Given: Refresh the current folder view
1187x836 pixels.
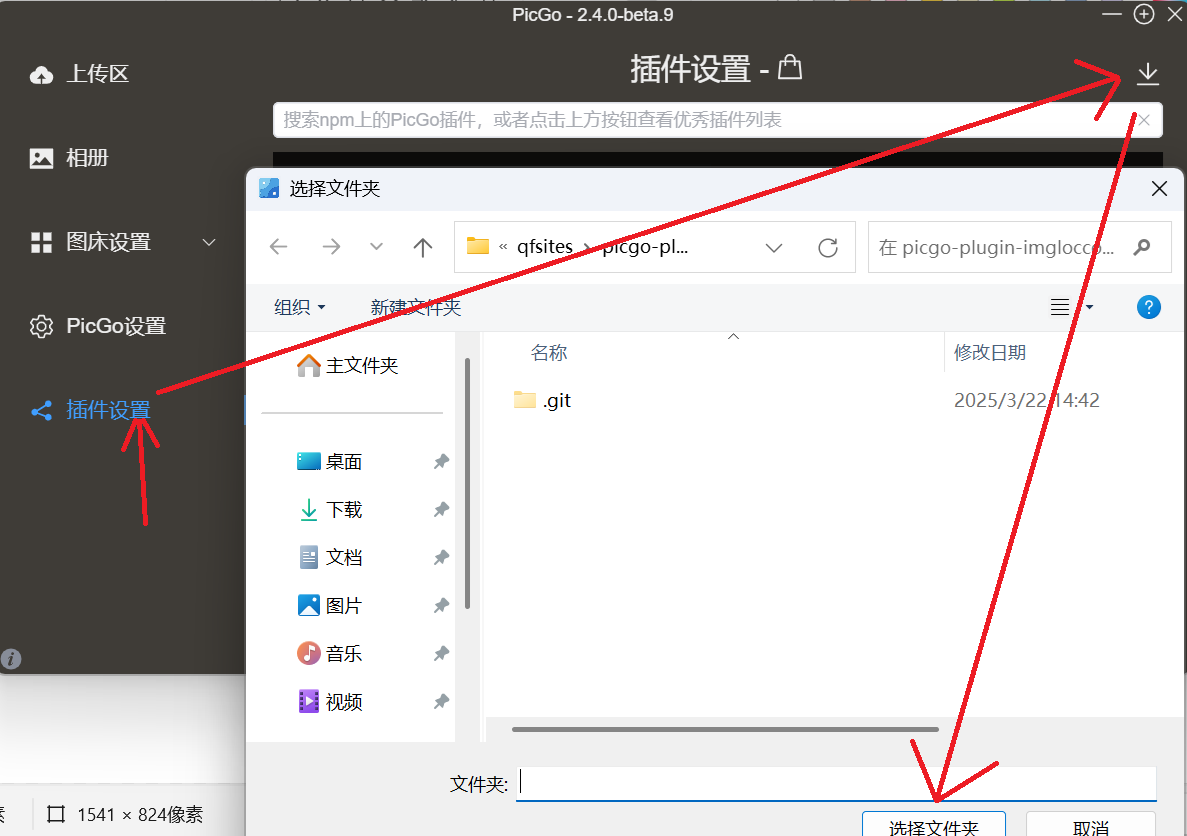Looking at the screenshot, I should pos(828,247).
